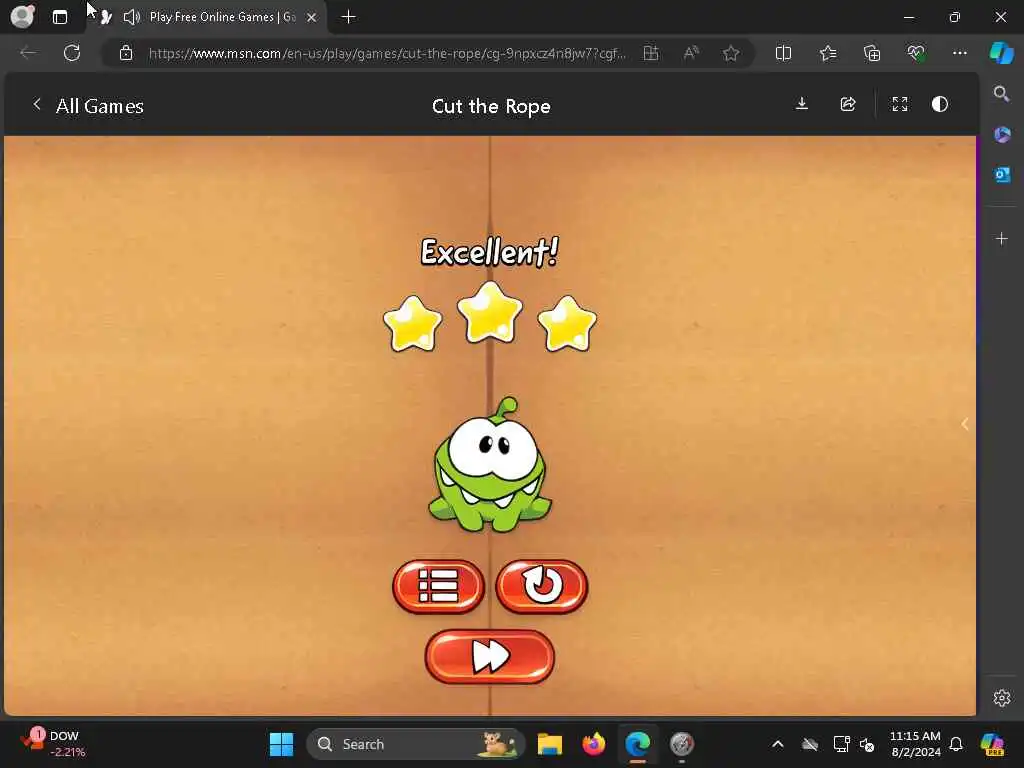The width and height of the screenshot is (1024, 768).
Task: Show hidden system tray icons
Action: 778,744
